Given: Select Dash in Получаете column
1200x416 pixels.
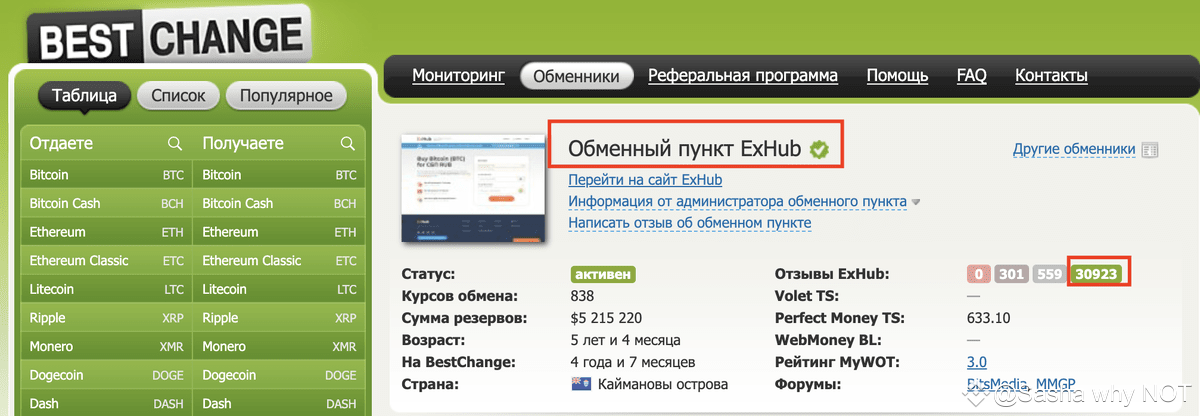Looking at the screenshot, I should coord(279,404).
